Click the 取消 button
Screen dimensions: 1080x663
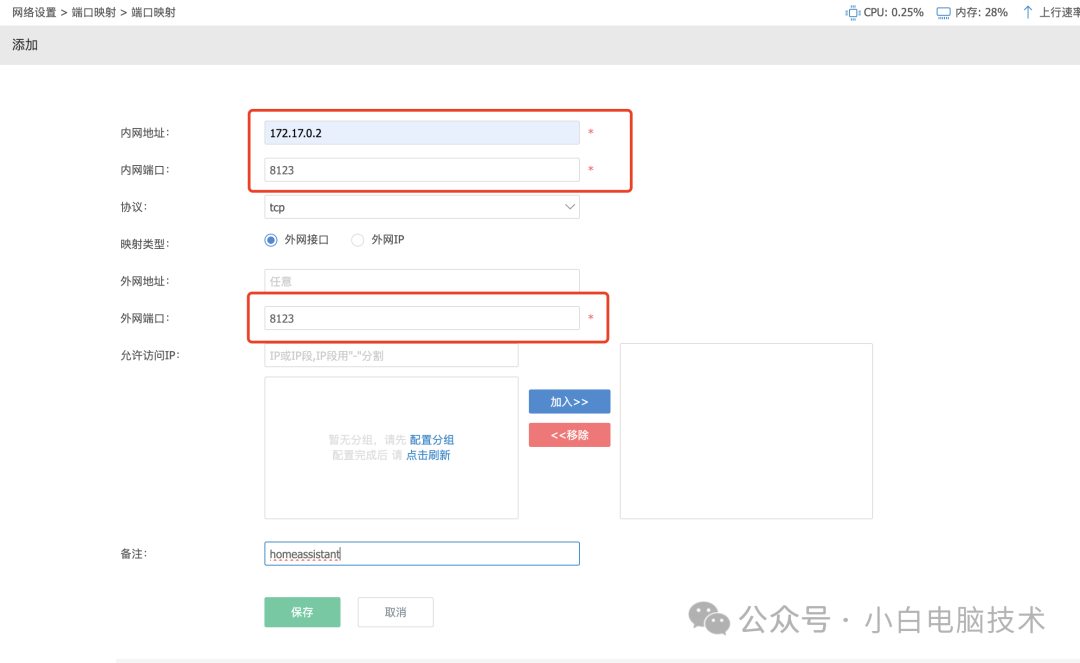tap(395, 612)
